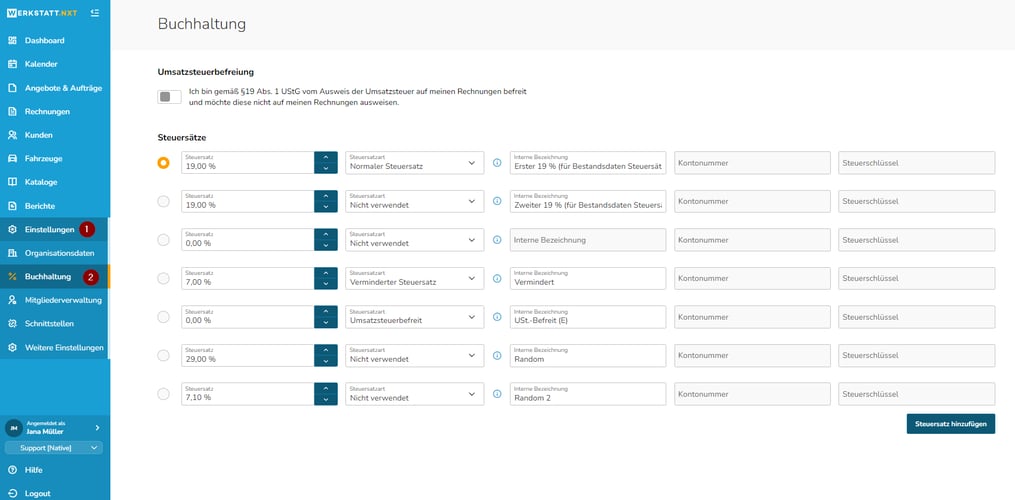Viewport: 1015px width, 500px height.
Task: Select radio button for 29,00 % tax rate
Action: click(164, 355)
